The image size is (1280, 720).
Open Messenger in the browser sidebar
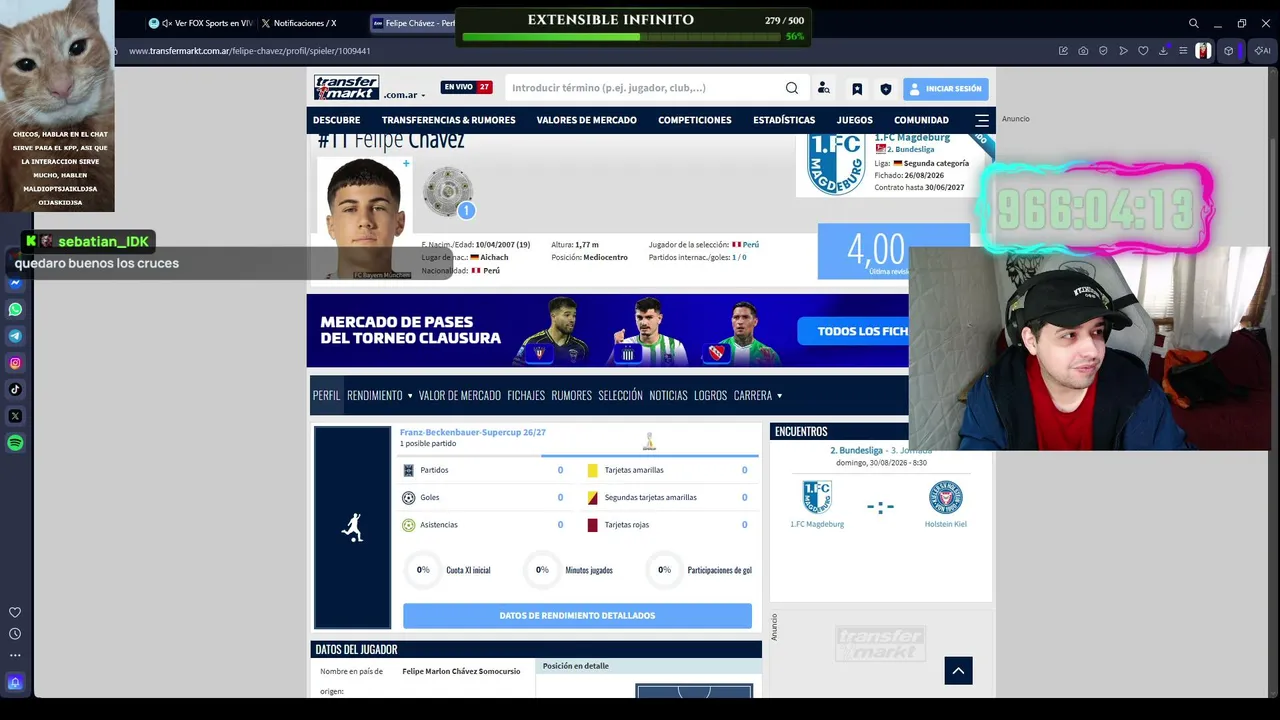[15, 283]
